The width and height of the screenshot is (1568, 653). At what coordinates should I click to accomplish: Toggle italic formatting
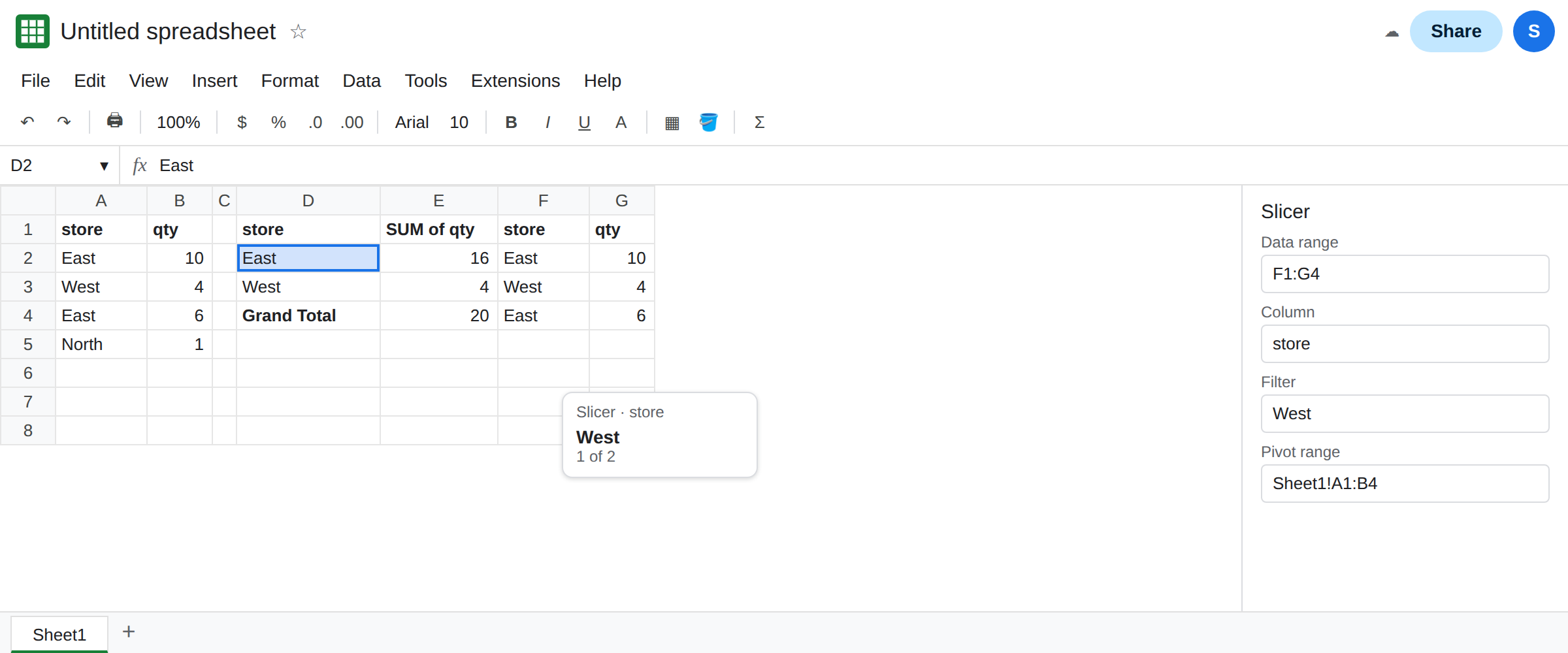(547, 122)
